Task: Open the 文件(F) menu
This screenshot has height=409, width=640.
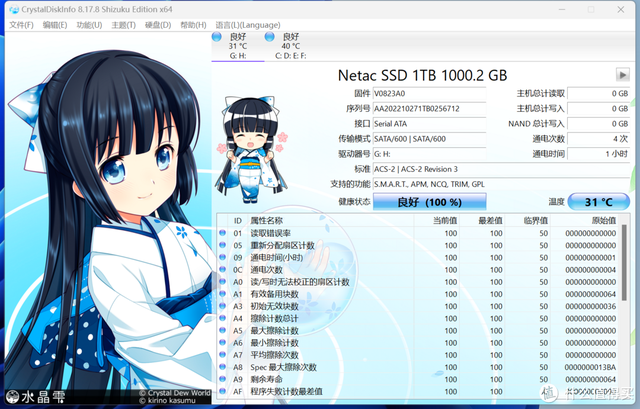Action: pyautogui.click(x=21, y=25)
